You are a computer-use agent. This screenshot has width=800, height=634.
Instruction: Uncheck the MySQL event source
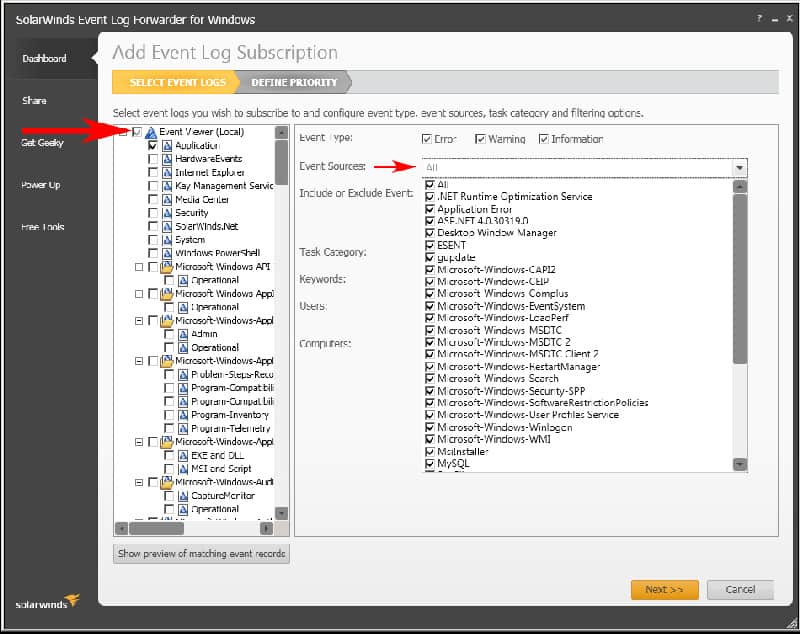[430, 464]
